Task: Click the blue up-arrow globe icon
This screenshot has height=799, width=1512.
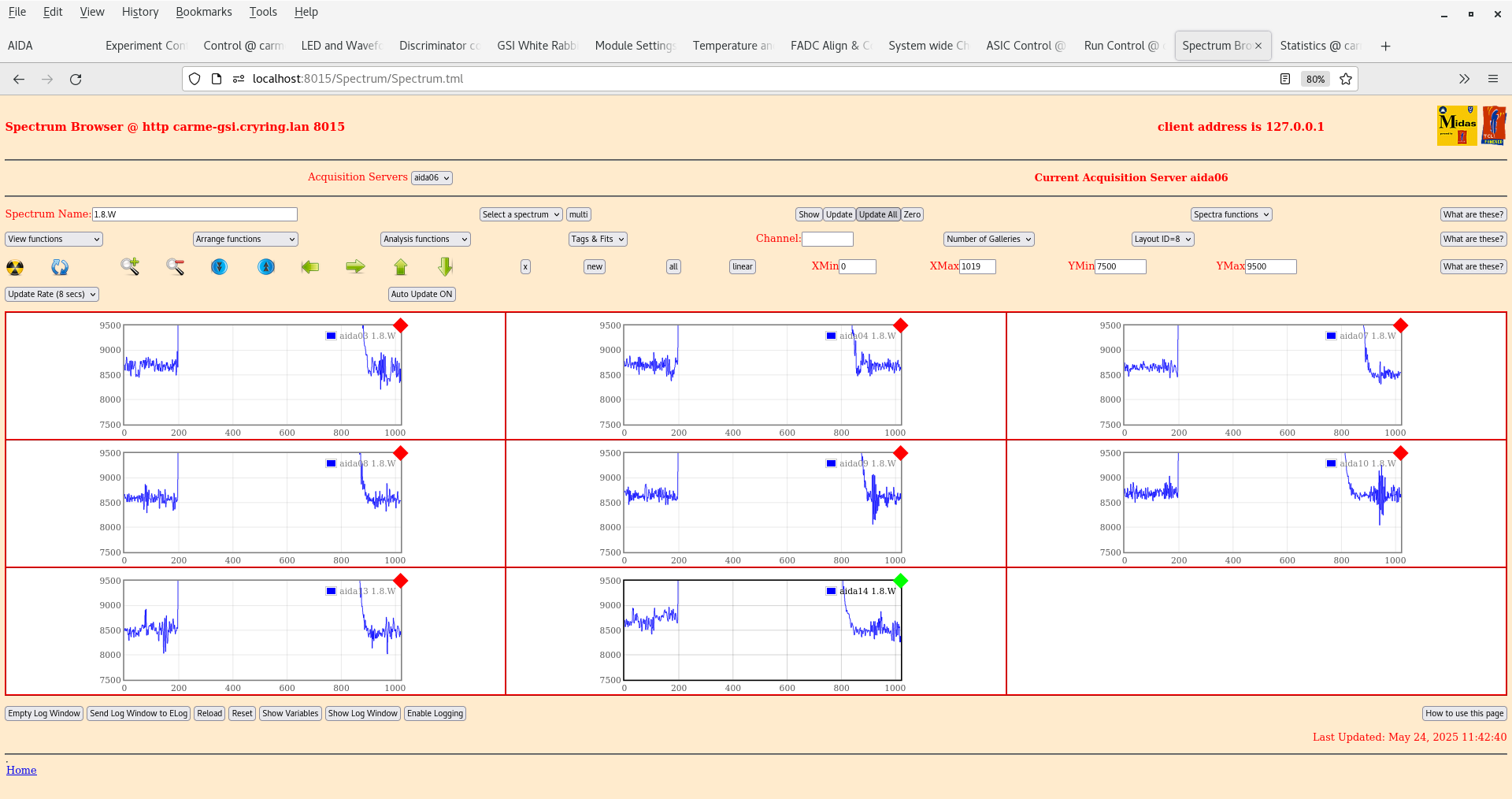Action: click(x=265, y=267)
